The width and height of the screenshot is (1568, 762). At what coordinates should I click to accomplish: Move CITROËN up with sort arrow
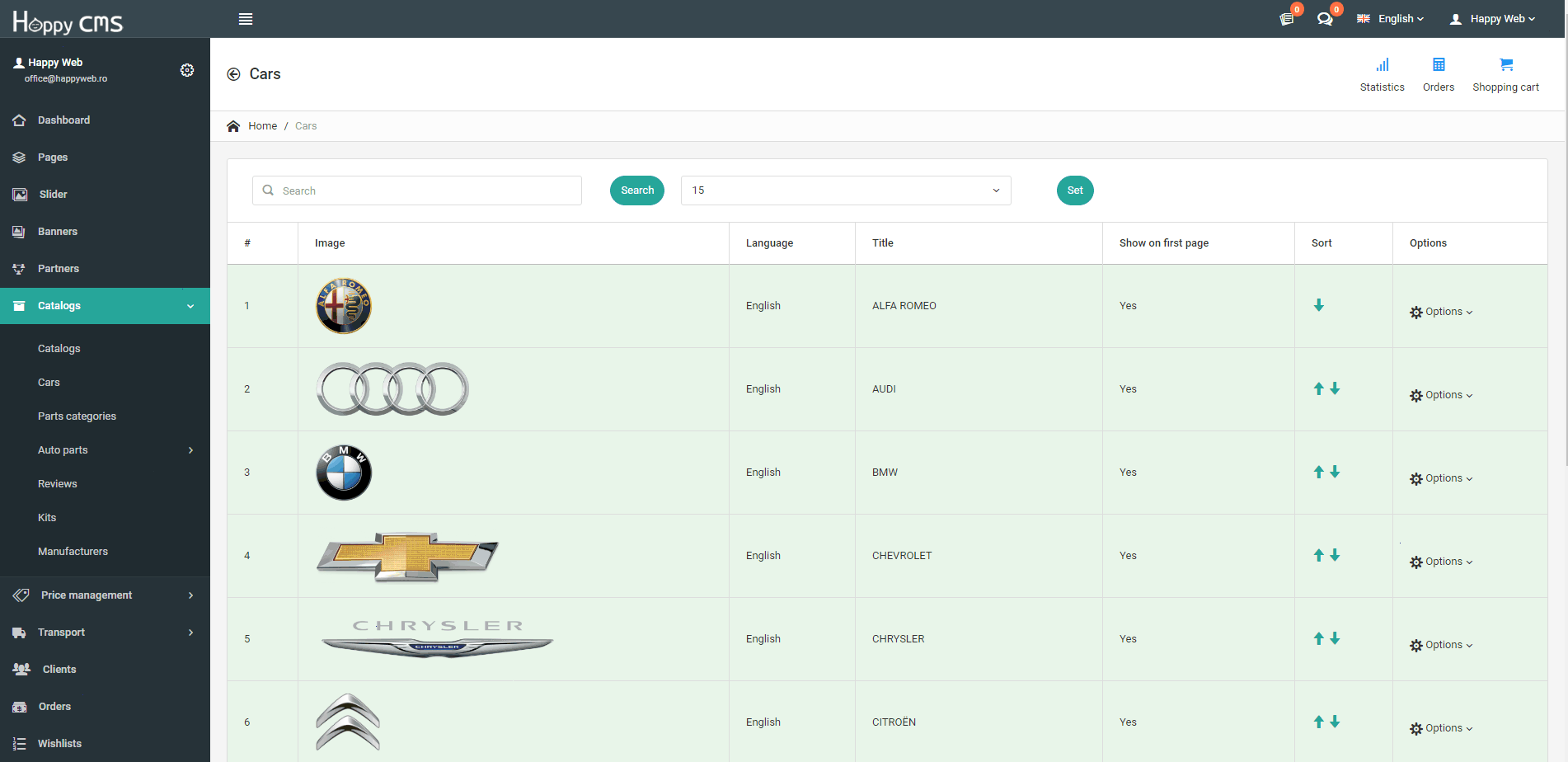pos(1319,722)
